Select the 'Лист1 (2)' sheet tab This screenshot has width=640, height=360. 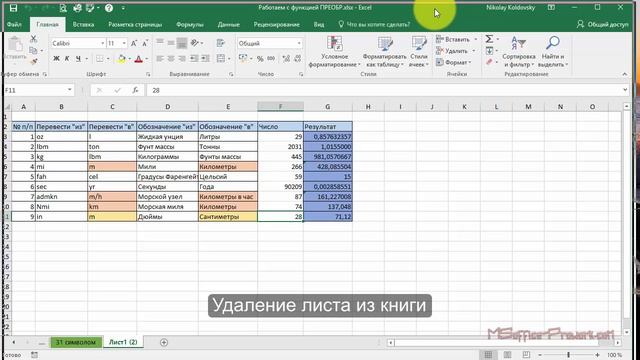click(123, 342)
